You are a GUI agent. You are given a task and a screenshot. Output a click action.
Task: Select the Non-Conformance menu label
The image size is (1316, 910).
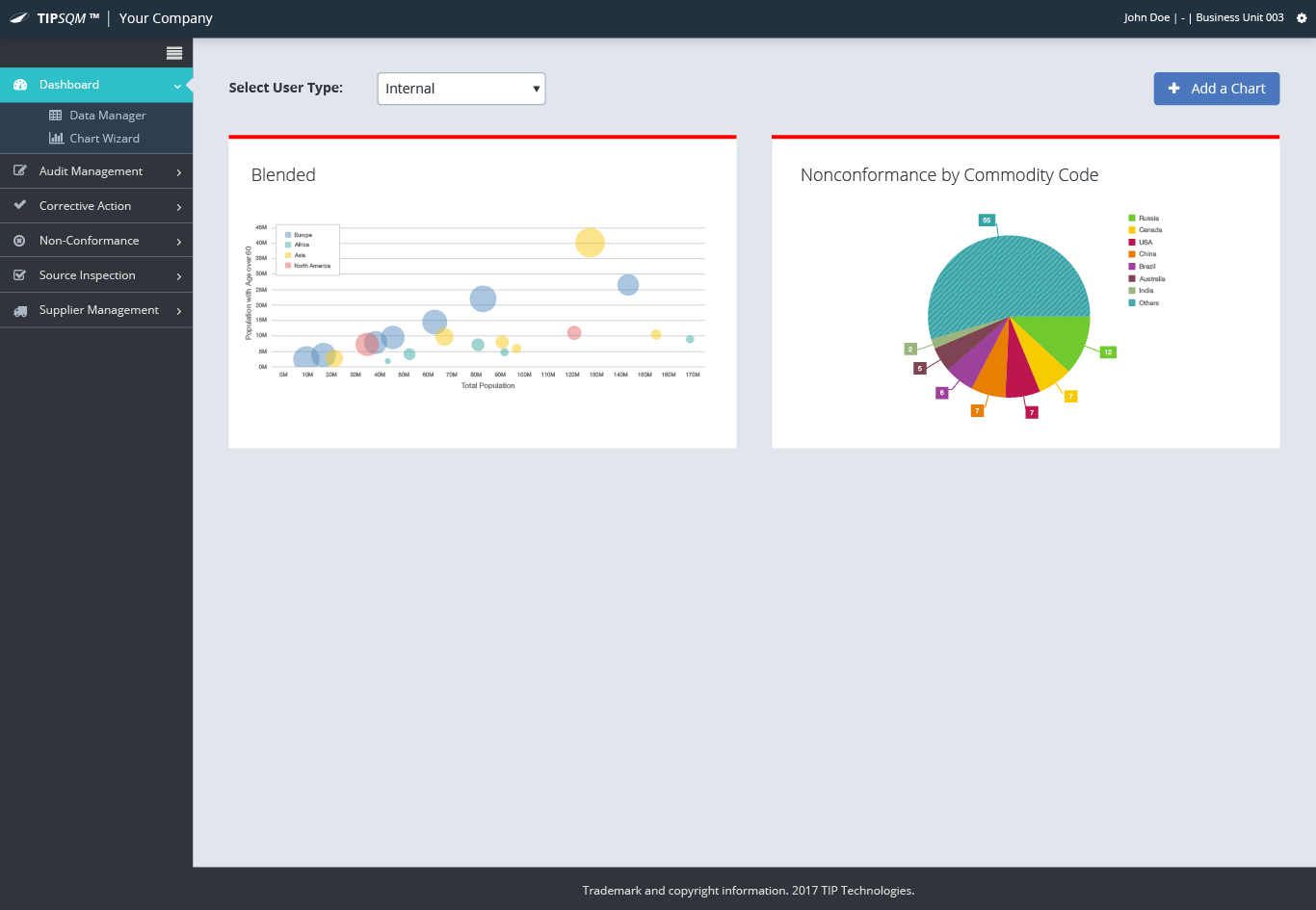89,241
